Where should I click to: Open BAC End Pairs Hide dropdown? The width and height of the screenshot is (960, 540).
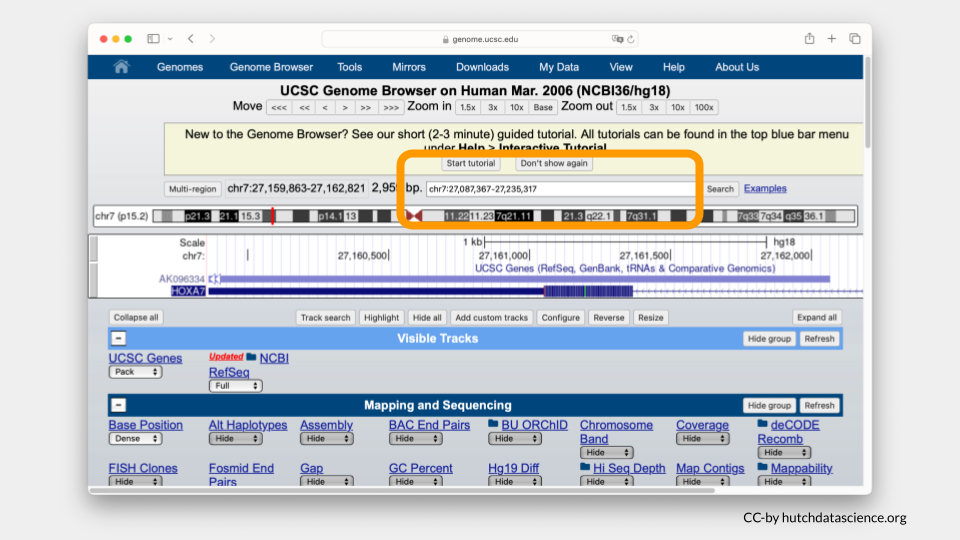click(x=416, y=438)
